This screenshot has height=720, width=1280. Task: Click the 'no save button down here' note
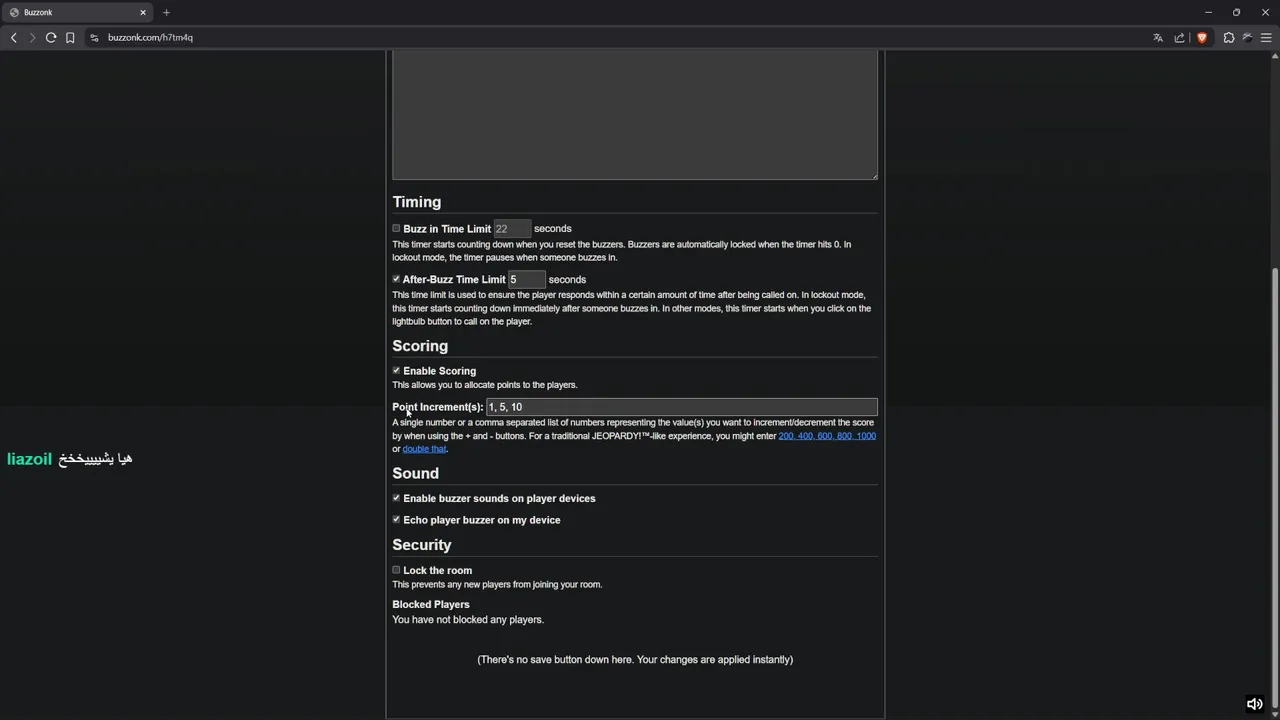click(635, 660)
